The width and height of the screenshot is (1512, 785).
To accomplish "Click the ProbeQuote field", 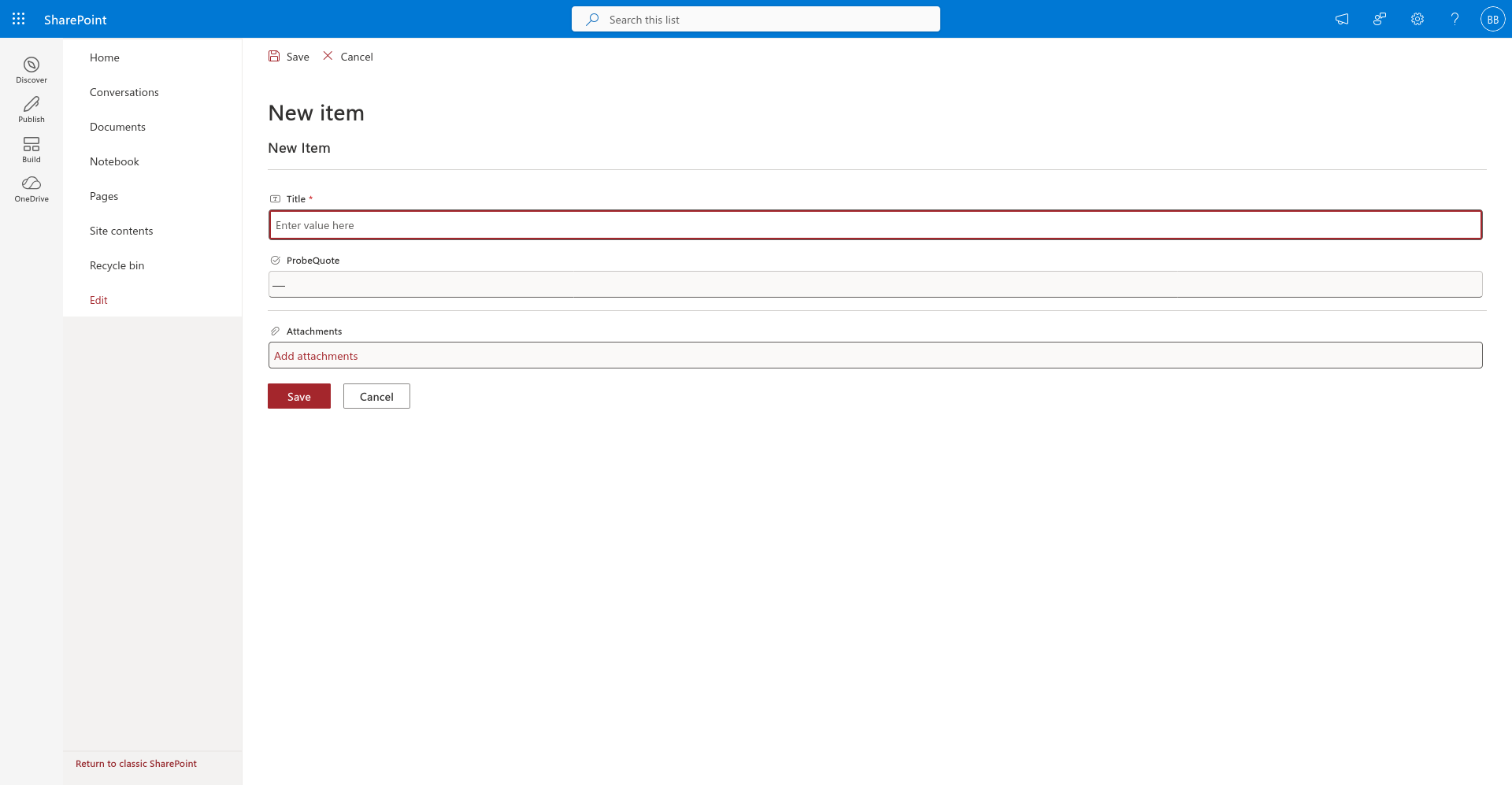I will point(875,284).
